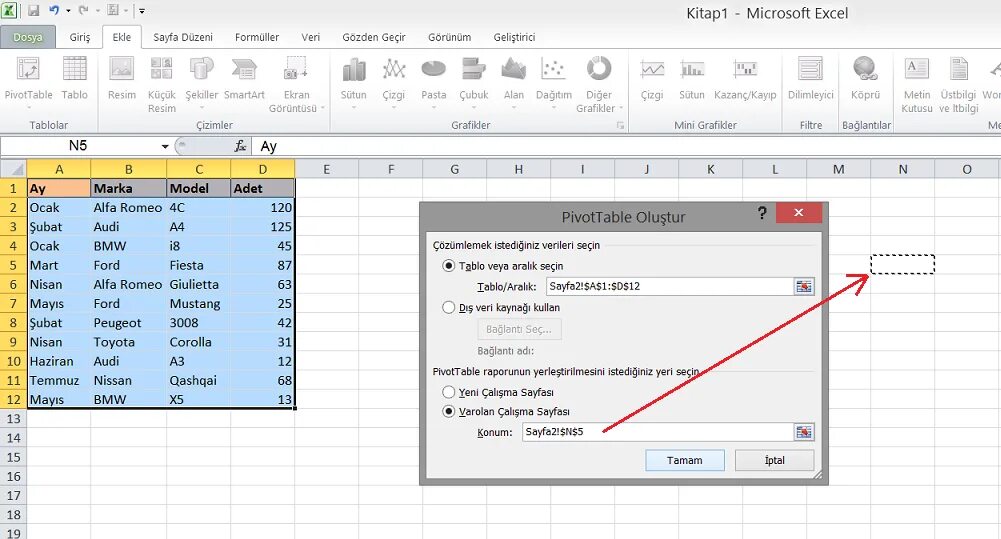Expand the Grafikler group dialog launcher

point(620,126)
